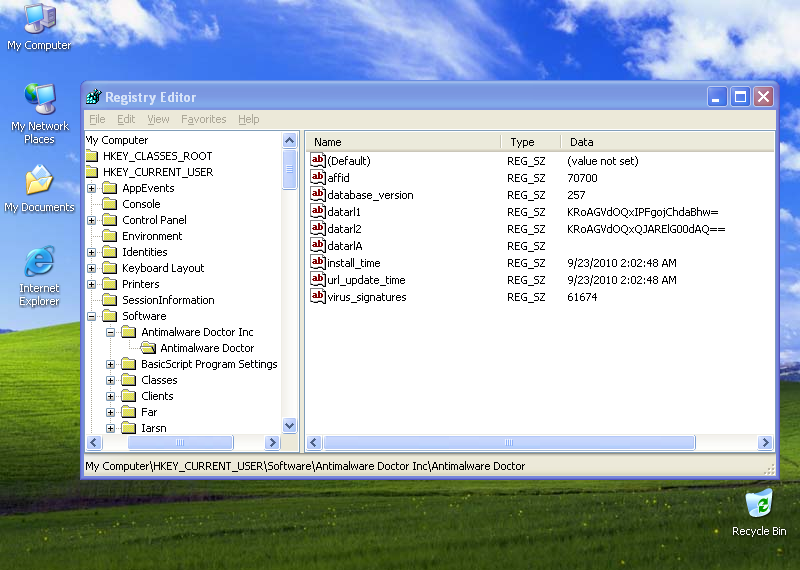Click tree pane scroll right arrow

(272, 442)
